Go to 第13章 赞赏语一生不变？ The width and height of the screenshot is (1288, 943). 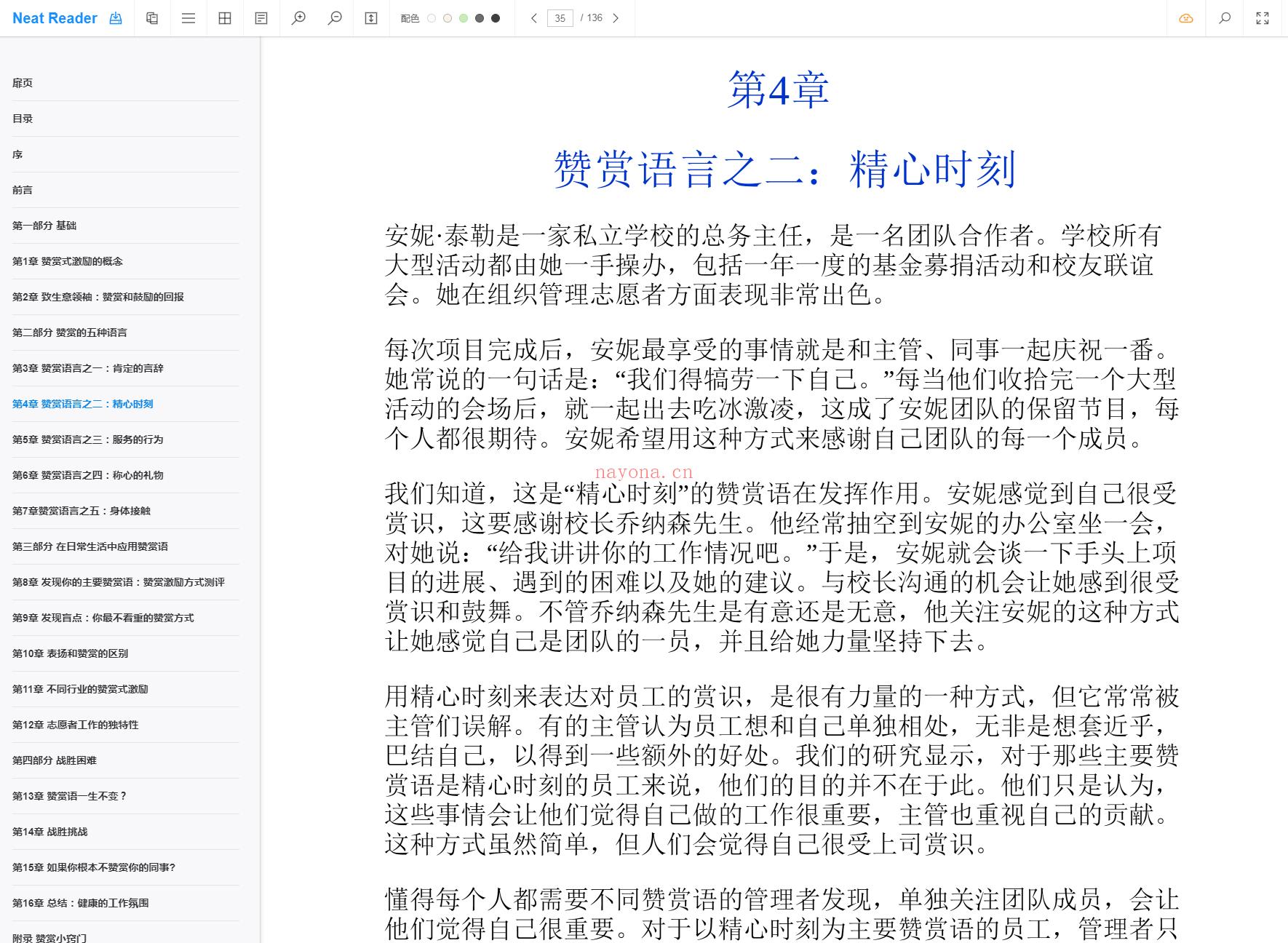point(70,796)
